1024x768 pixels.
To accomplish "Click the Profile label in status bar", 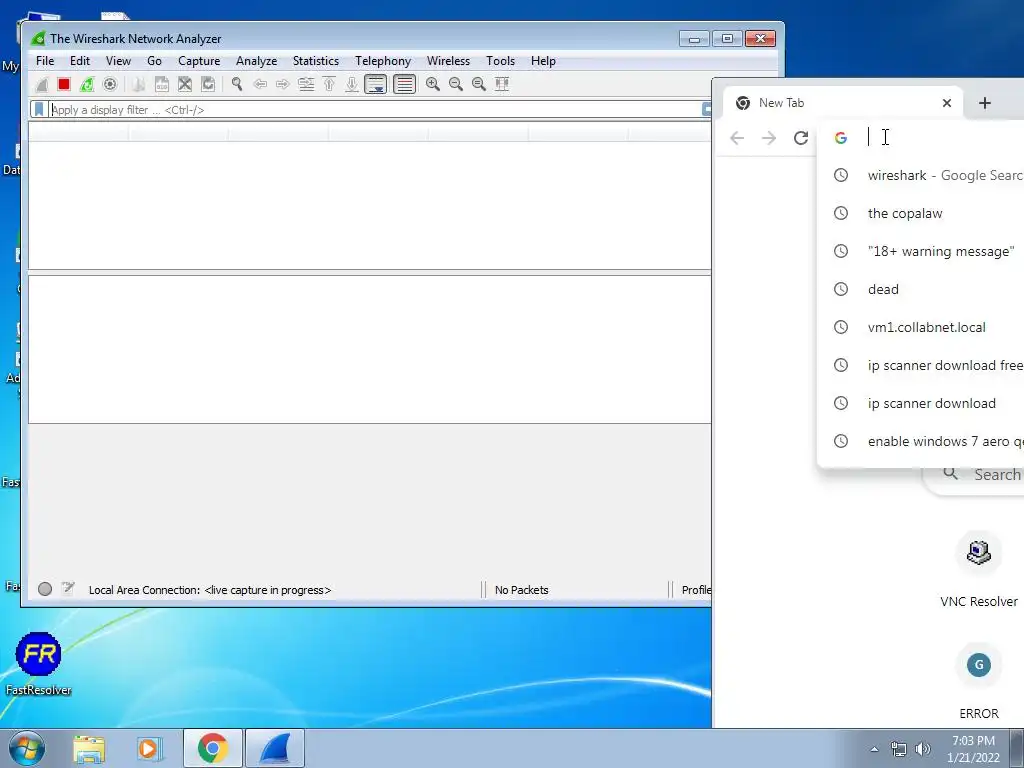I will tap(696, 590).
